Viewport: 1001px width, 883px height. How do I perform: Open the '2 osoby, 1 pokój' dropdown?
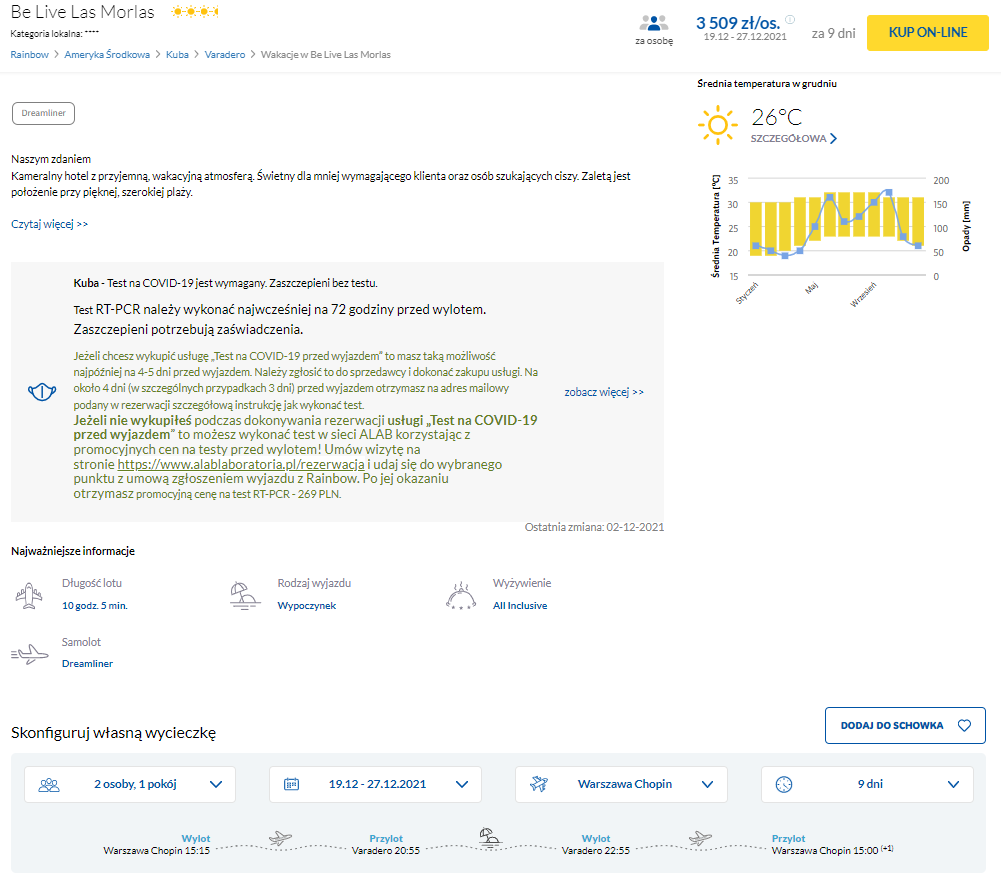(x=130, y=784)
